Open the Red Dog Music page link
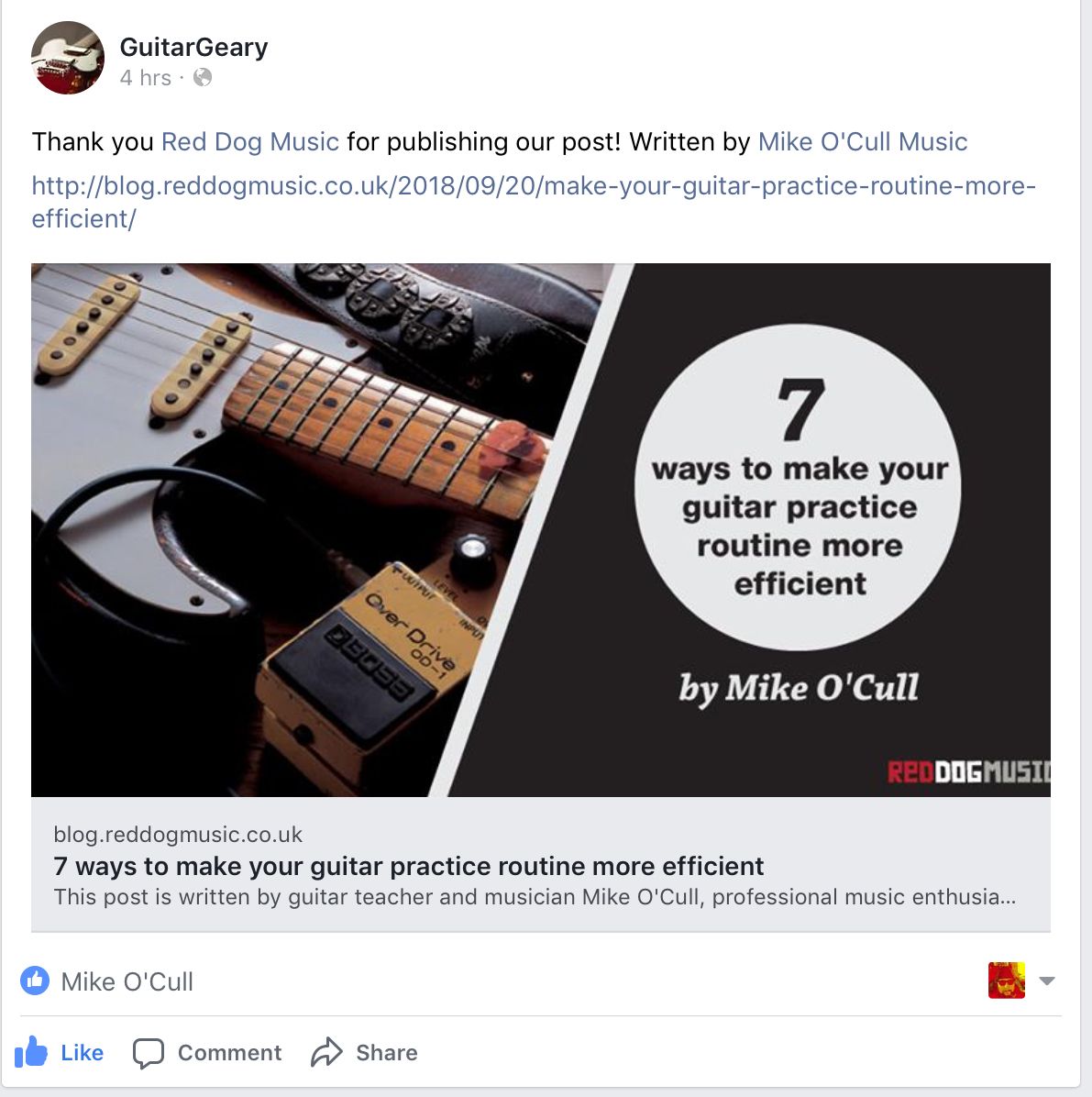 [x=249, y=141]
